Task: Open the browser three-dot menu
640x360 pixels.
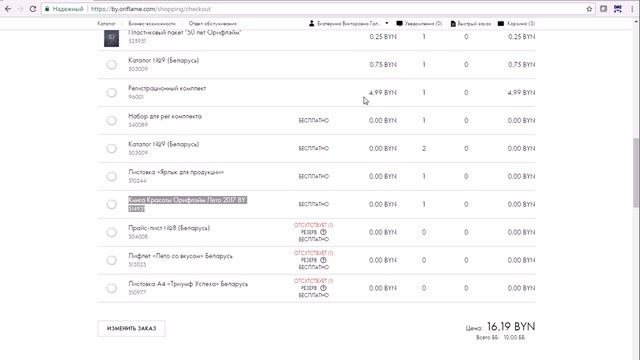Action: tap(632, 9)
